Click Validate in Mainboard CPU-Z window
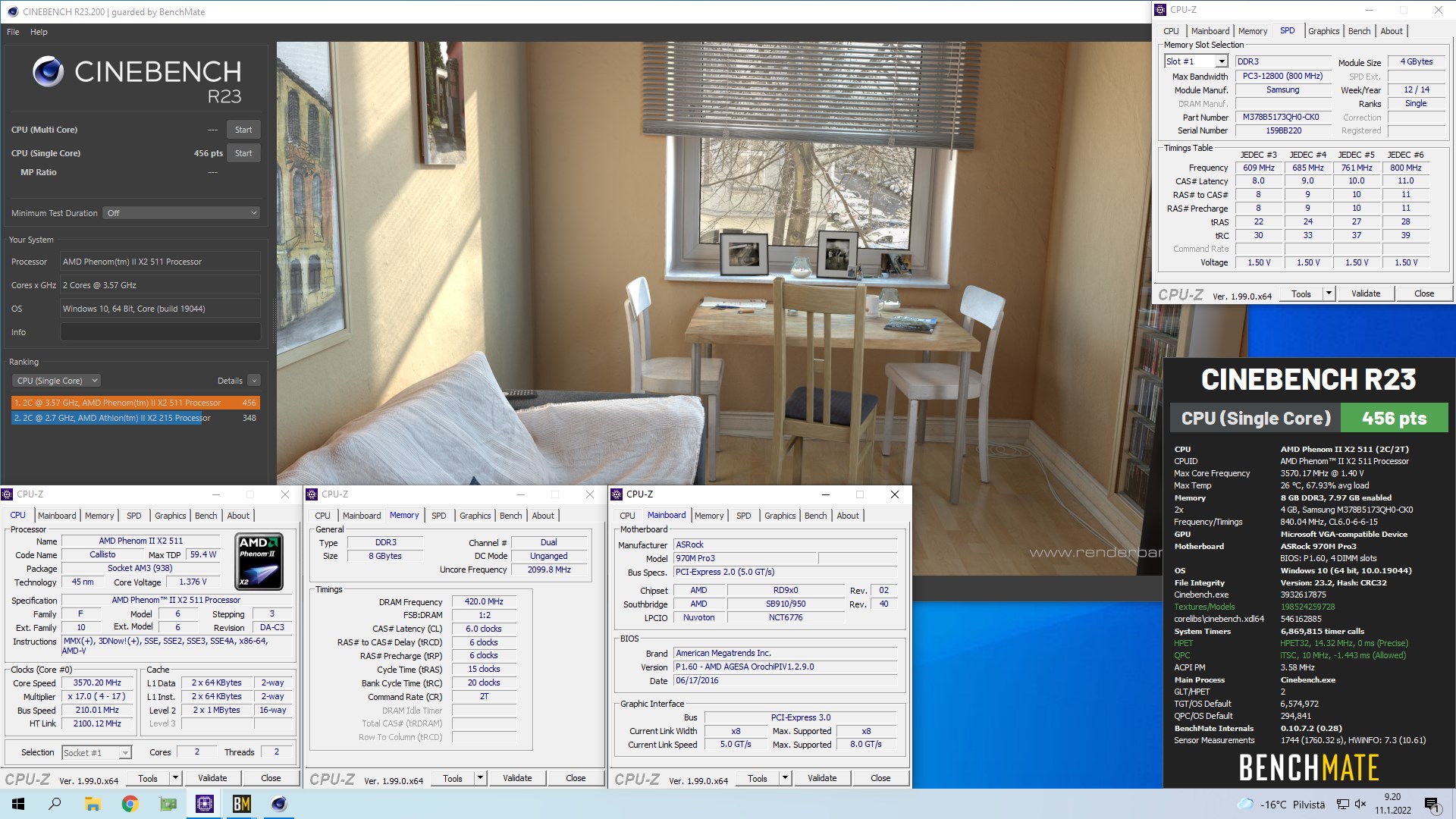The height and width of the screenshot is (819, 1456). [x=822, y=778]
